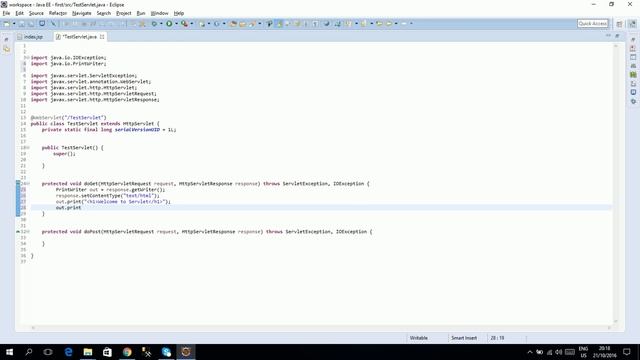This screenshot has height=360, width=640.
Task: Open the dropdown arrow beside the New icon
Action: (14, 24)
